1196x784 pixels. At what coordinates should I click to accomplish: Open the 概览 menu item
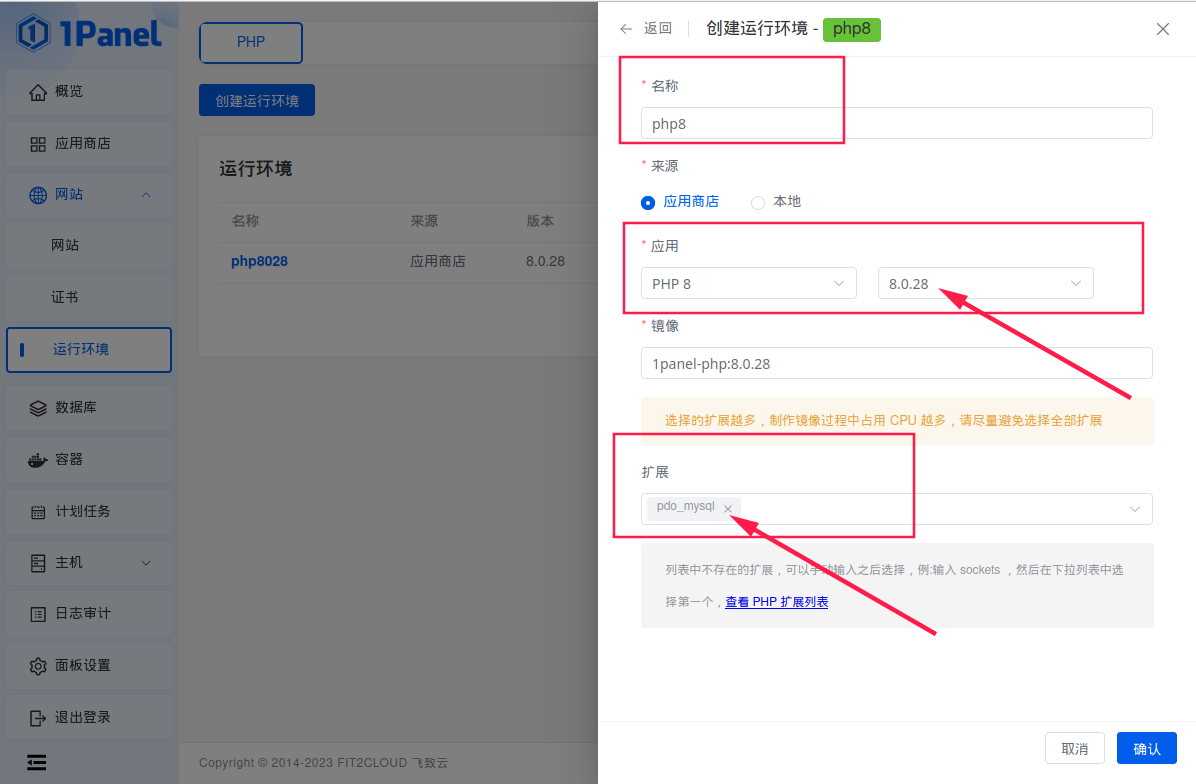(89, 92)
